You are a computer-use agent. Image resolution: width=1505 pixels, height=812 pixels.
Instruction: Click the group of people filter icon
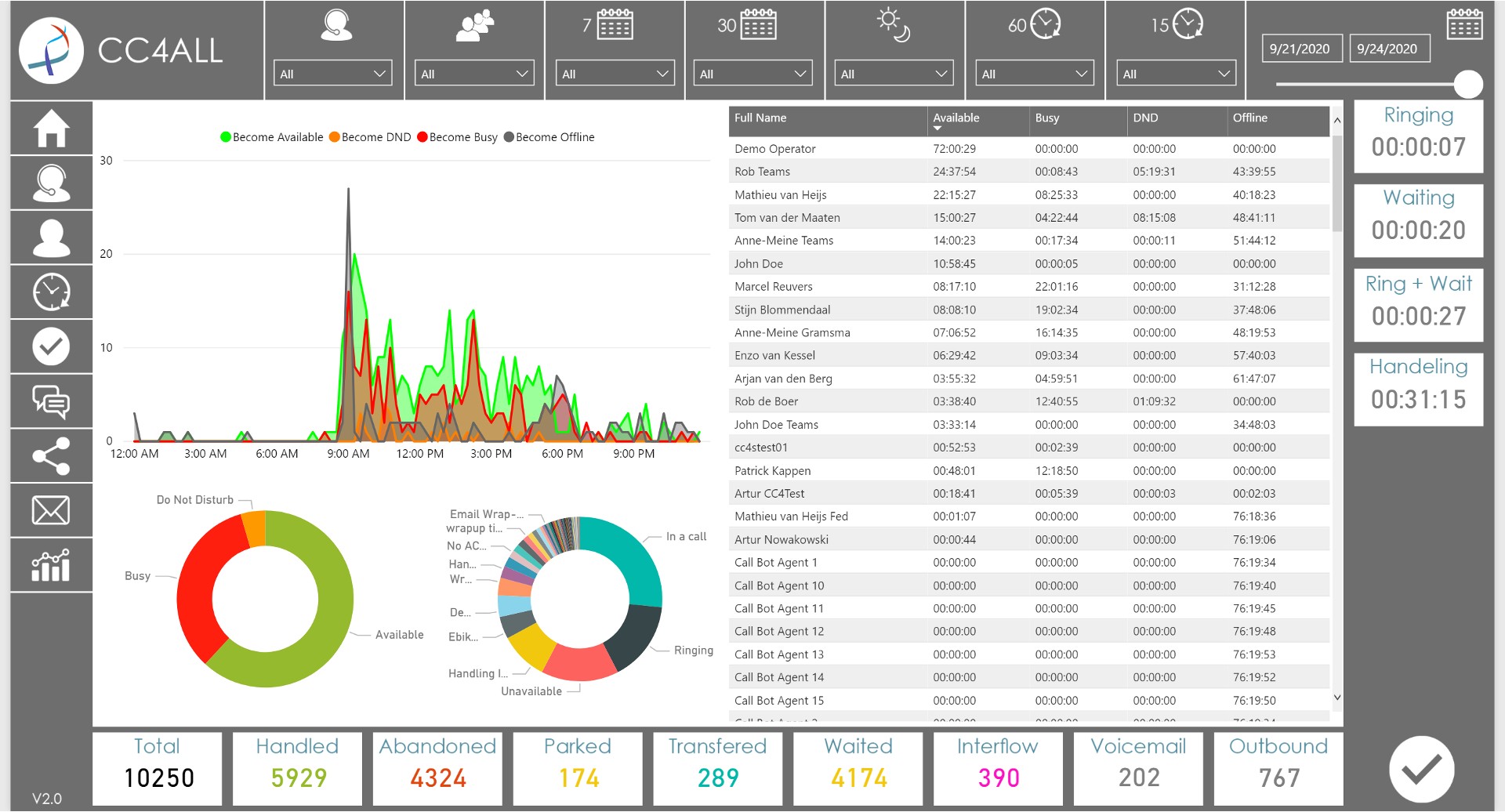[x=475, y=25]
